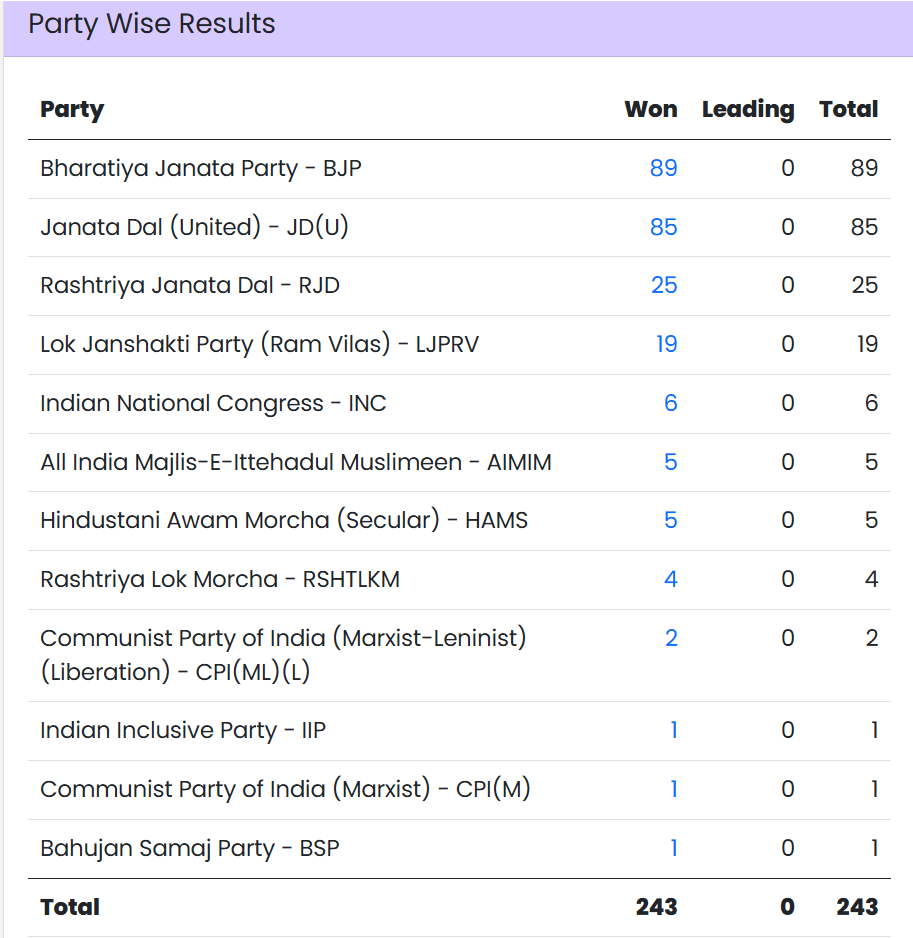This screenshot has height=938, width=913.
Task: Click the Party Wise Results heading
Action: coord(152,25)
